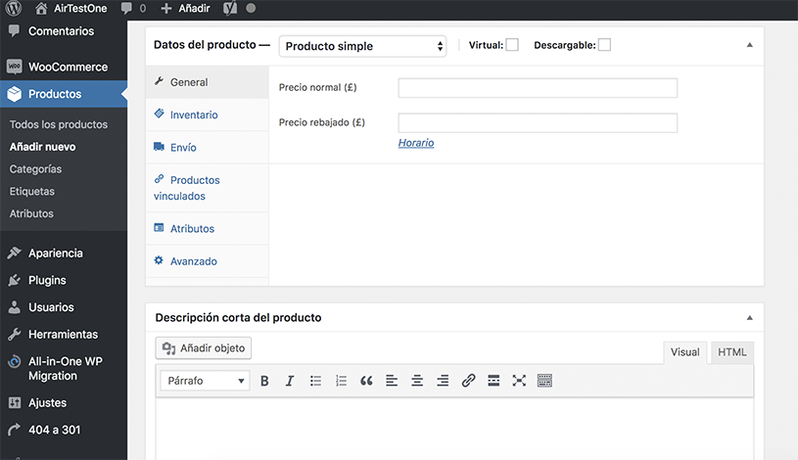Click the grey status dot in admin bar
The height and width of the screenshot is (460, 798).
pos(250,8)
